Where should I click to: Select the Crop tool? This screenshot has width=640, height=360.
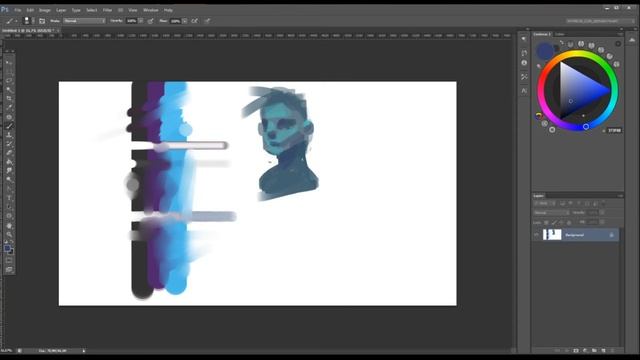(9, 98)
